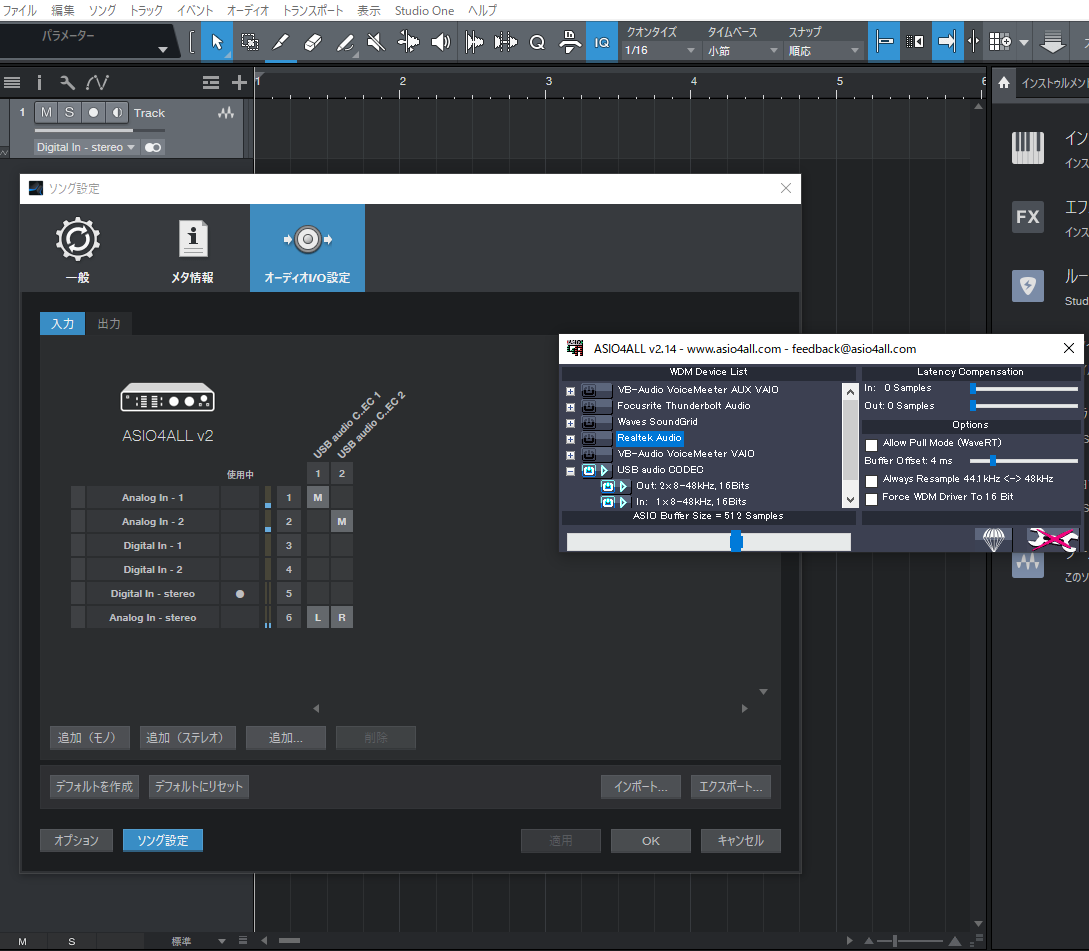Enable Autoscroll arrow icon
This screenshot has width=1089, height=951.
coord(947,42)
